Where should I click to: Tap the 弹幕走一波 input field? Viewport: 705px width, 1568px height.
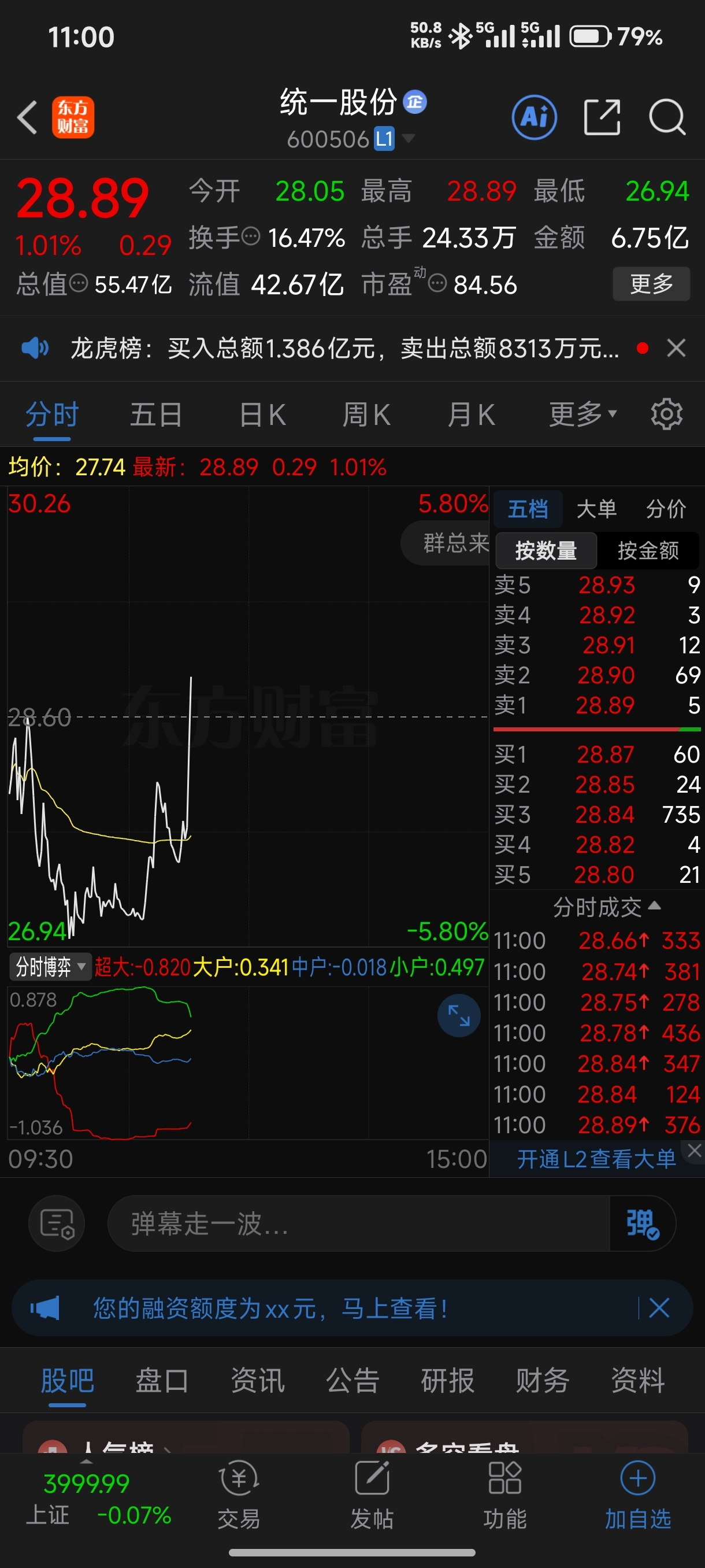click(x=359, y=1223)
